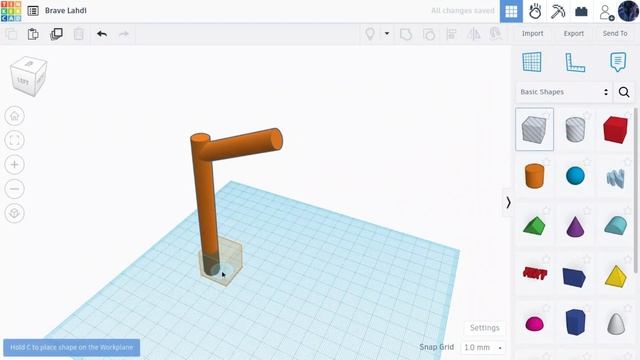The height and width of the screenshot is (360, 640).
Task: Select the dark blue Wedge shape
Action: click(x=574, y=277)
